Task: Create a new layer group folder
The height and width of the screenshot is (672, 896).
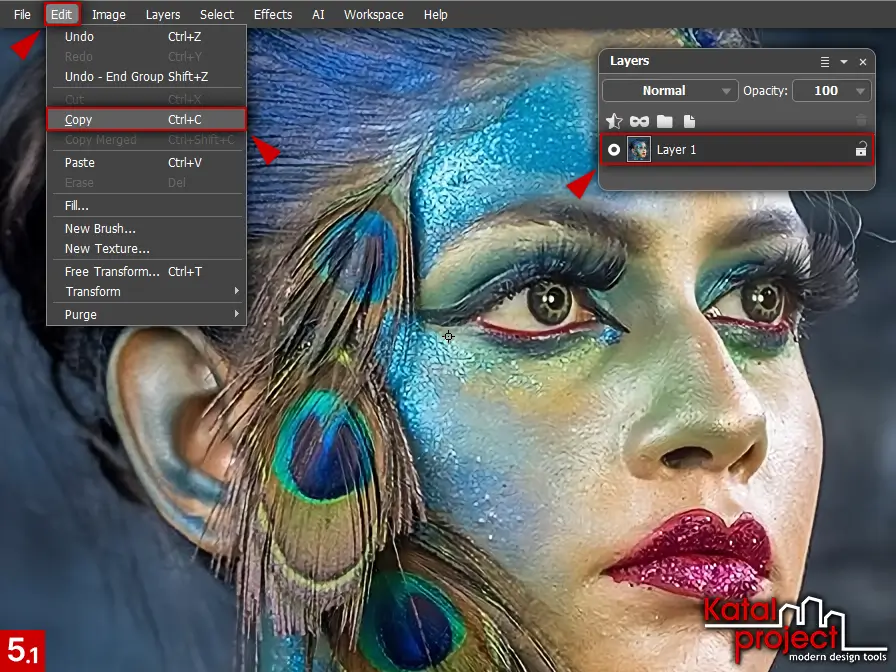Action: tap(665, 121)
